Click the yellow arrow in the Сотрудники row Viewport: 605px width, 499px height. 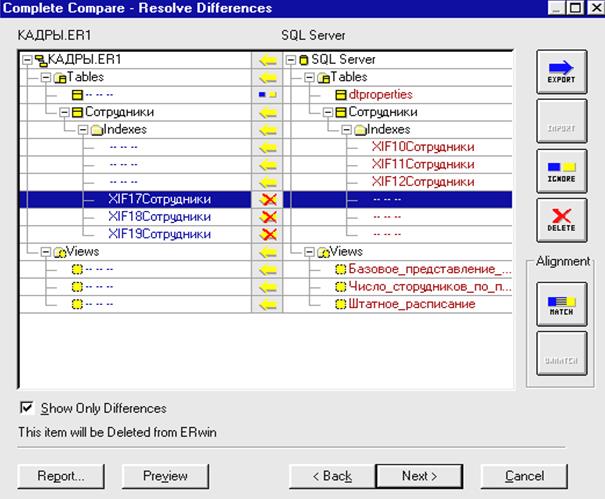267,112
